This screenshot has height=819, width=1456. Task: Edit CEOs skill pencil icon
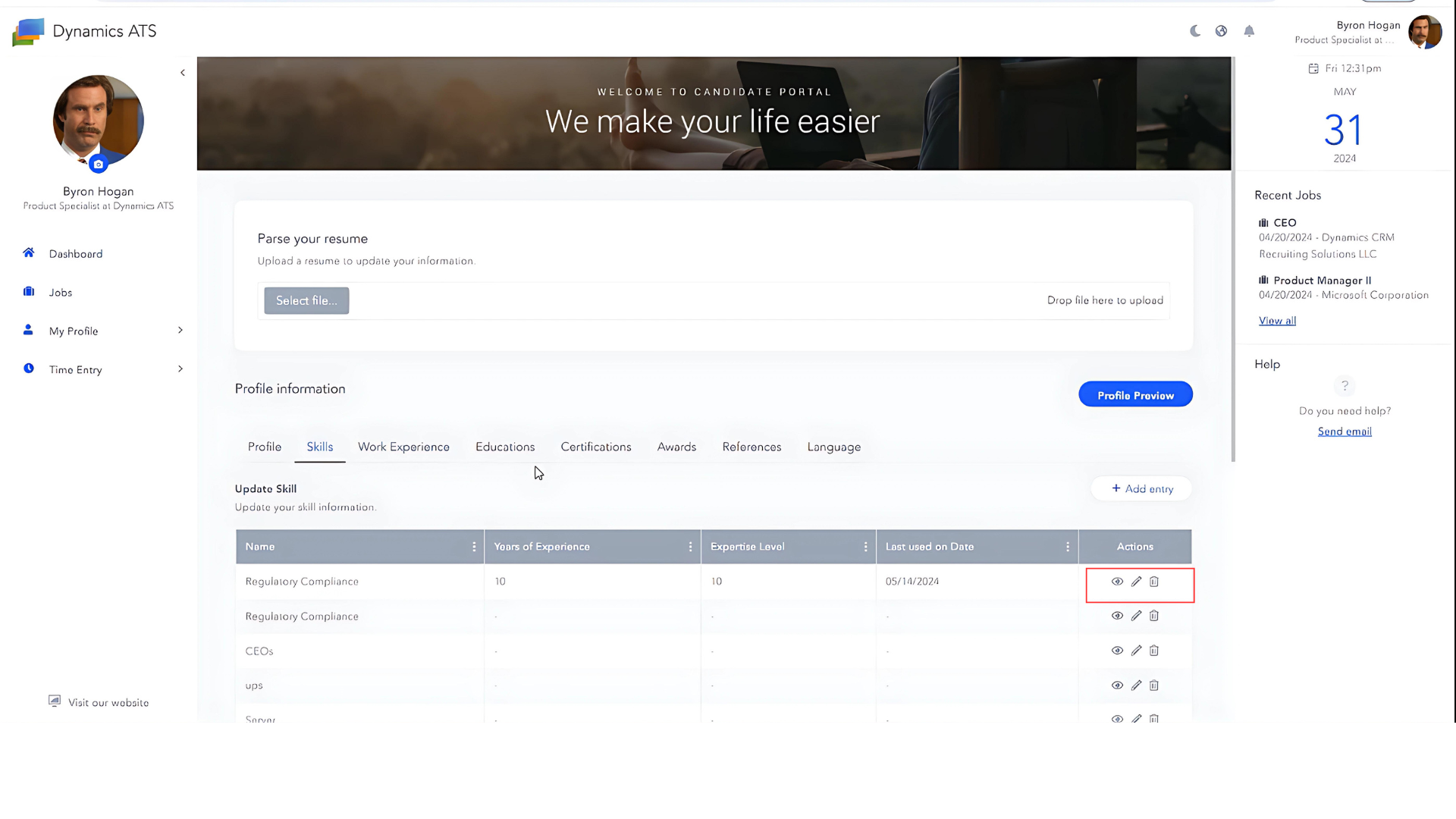pos(1136,651)
